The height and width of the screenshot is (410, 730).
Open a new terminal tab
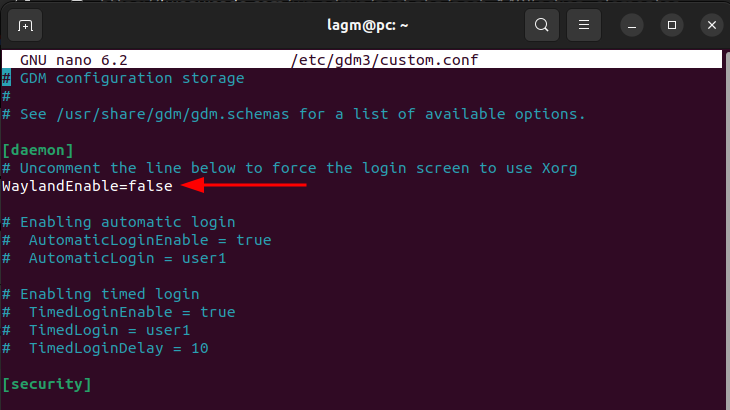click(x=26, y=25)
